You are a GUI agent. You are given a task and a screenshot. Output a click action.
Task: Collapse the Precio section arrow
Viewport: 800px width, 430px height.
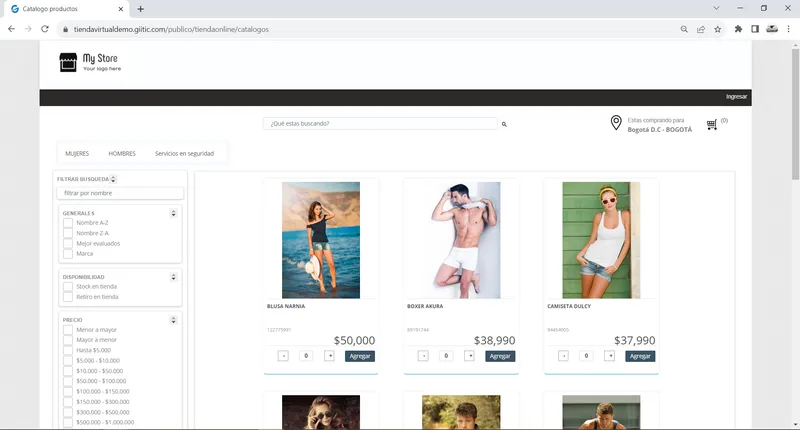pos(173,320)
